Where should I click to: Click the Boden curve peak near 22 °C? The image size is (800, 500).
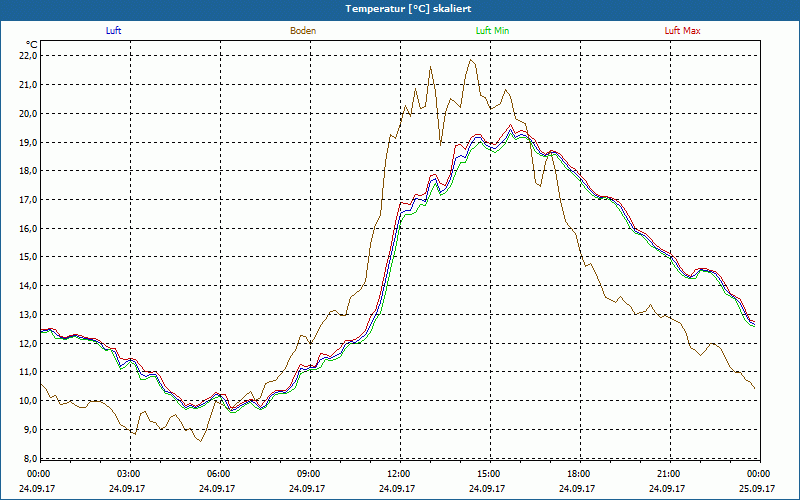pyautogui.click(x=471, y=60)
